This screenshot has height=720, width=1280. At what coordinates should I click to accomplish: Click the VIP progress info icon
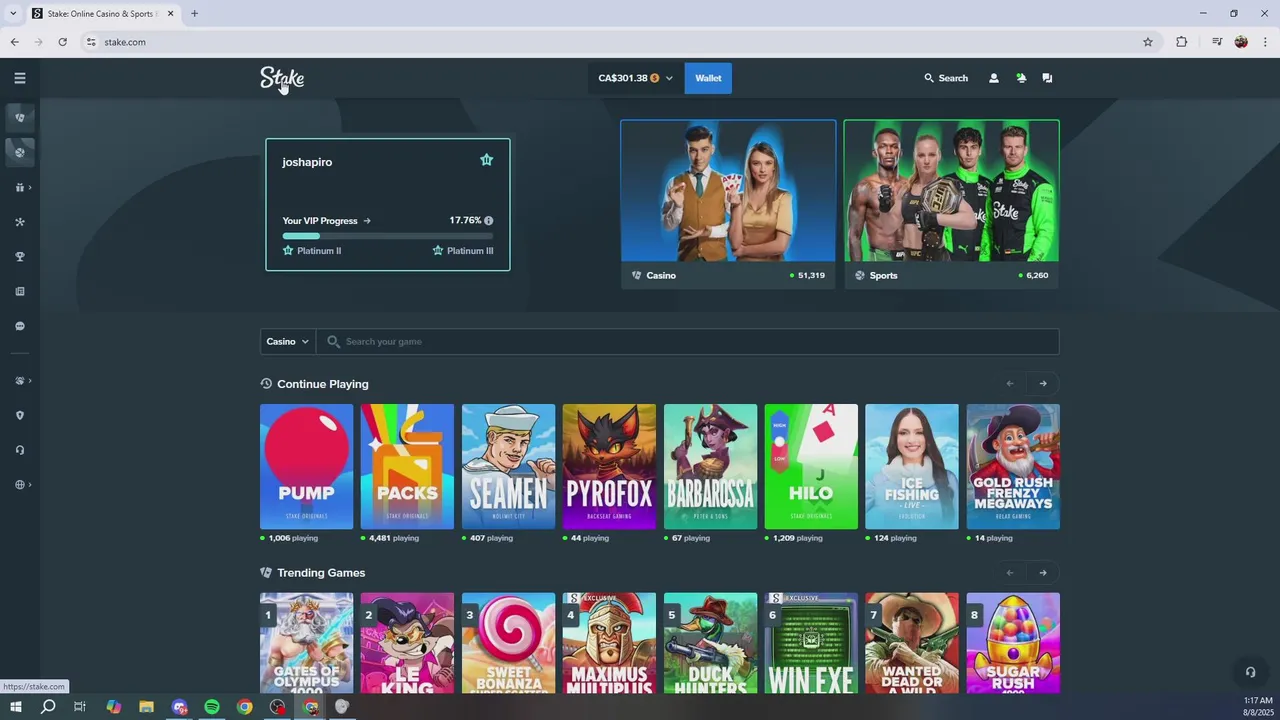point(488,221)
